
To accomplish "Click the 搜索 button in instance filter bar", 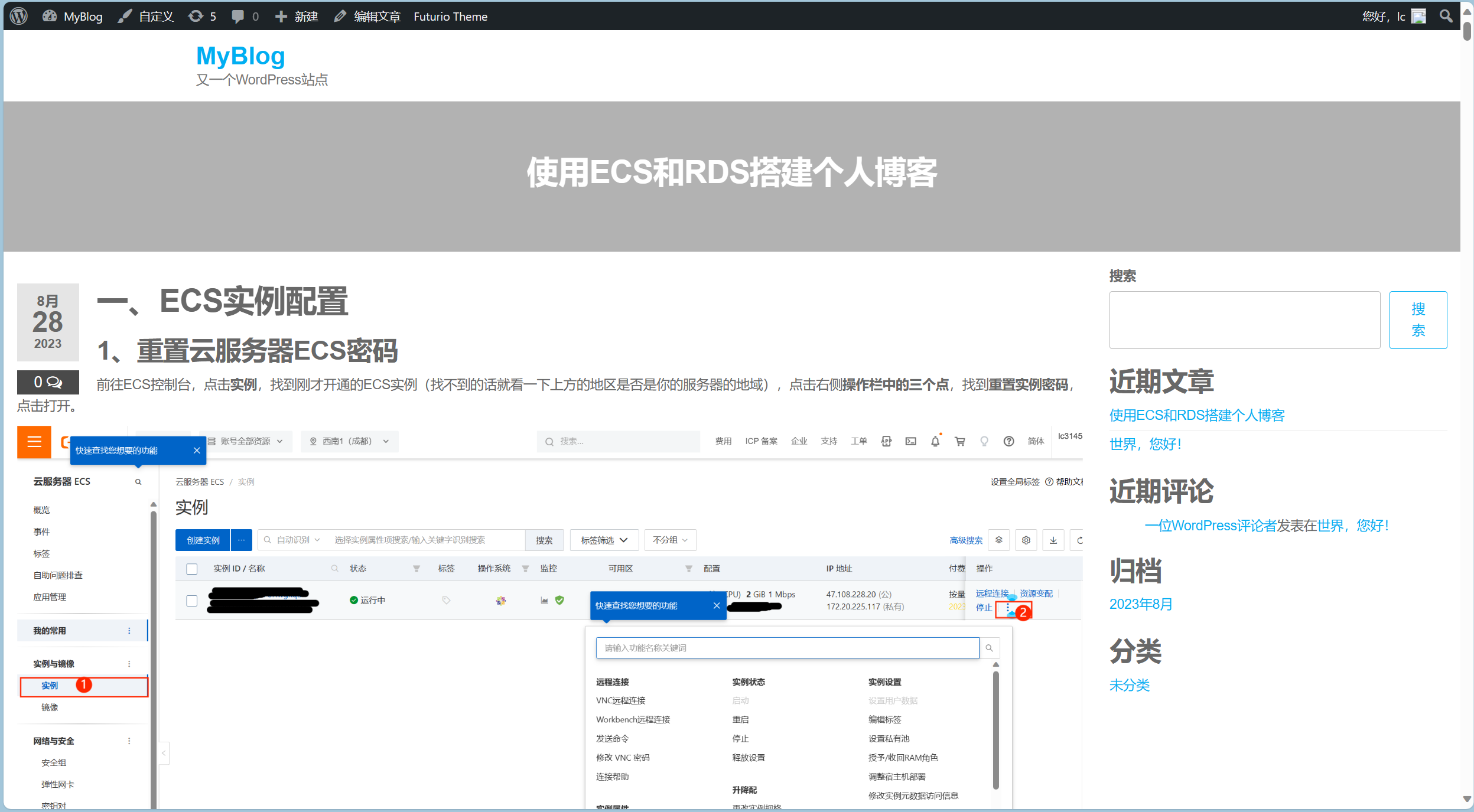I will [544, 540].
